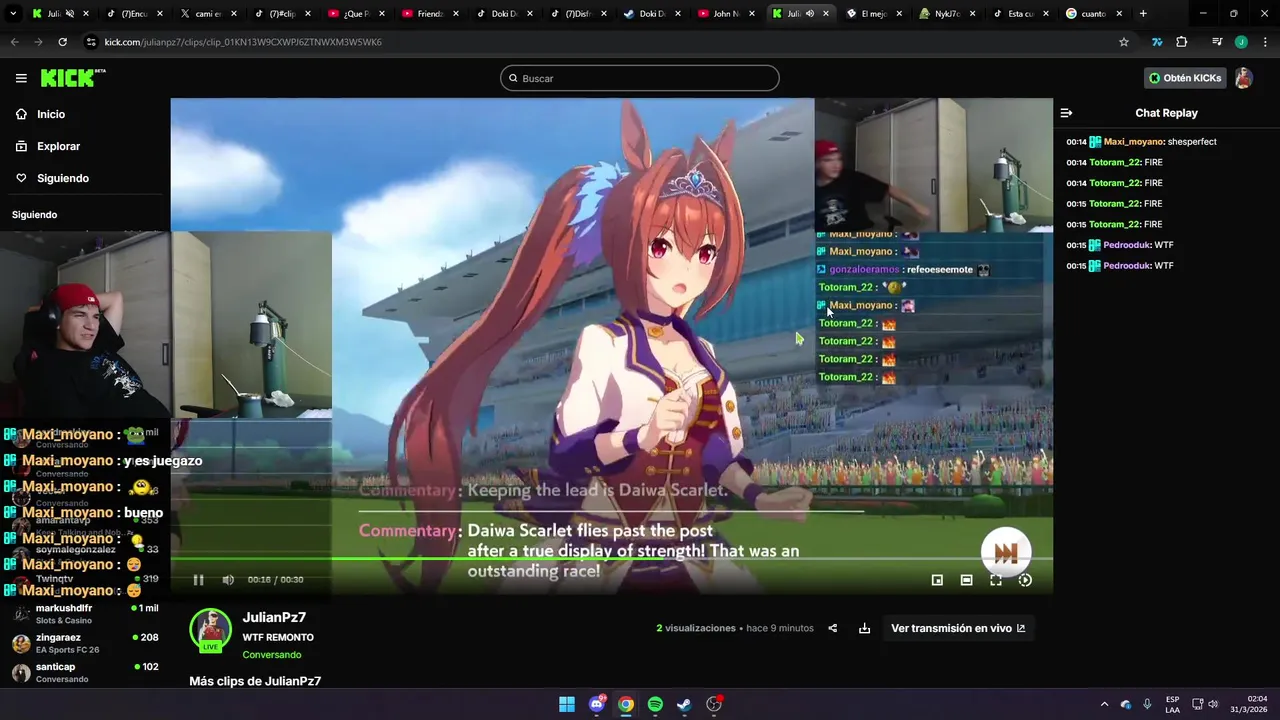Screen dimensions: 1280x720
Task: Pause the clip playback
Action: pyautogui.click(x=198, y=580)
